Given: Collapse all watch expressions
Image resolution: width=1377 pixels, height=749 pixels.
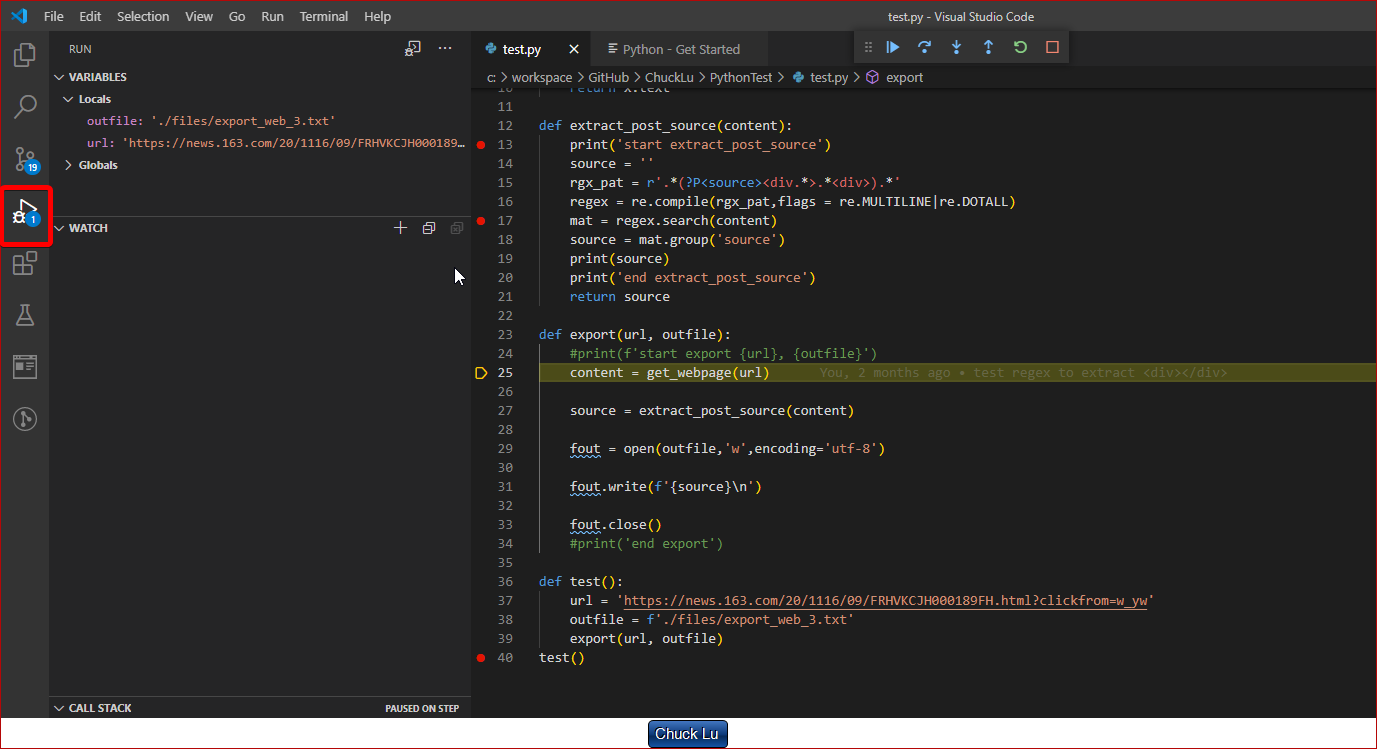Looking at the screenshot, I should (428, 228).
